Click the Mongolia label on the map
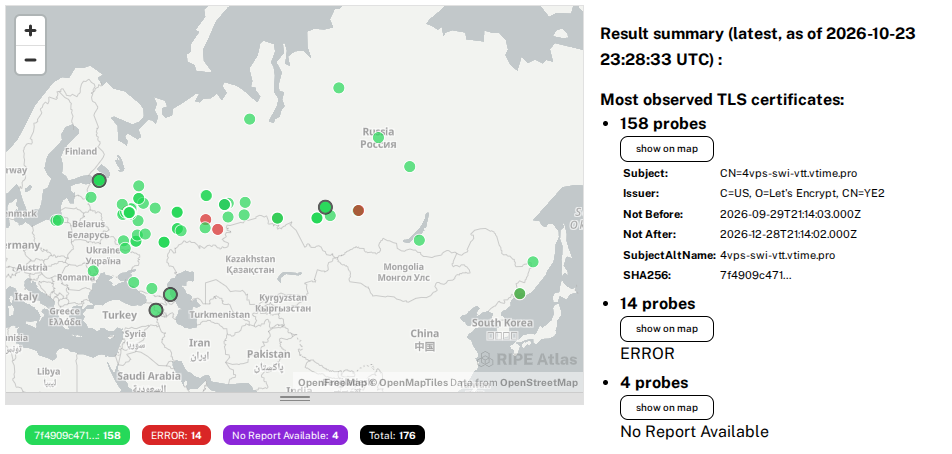 (x=404, y=272)
